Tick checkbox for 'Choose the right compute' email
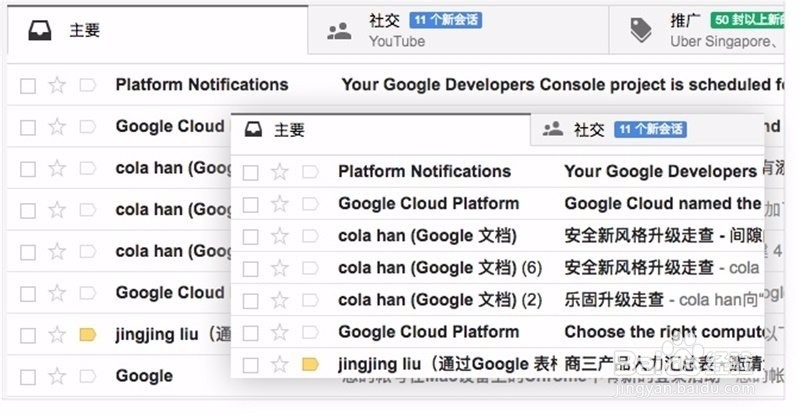The width and height of the screenshot is (800, 416). click(x=250, y=333)
